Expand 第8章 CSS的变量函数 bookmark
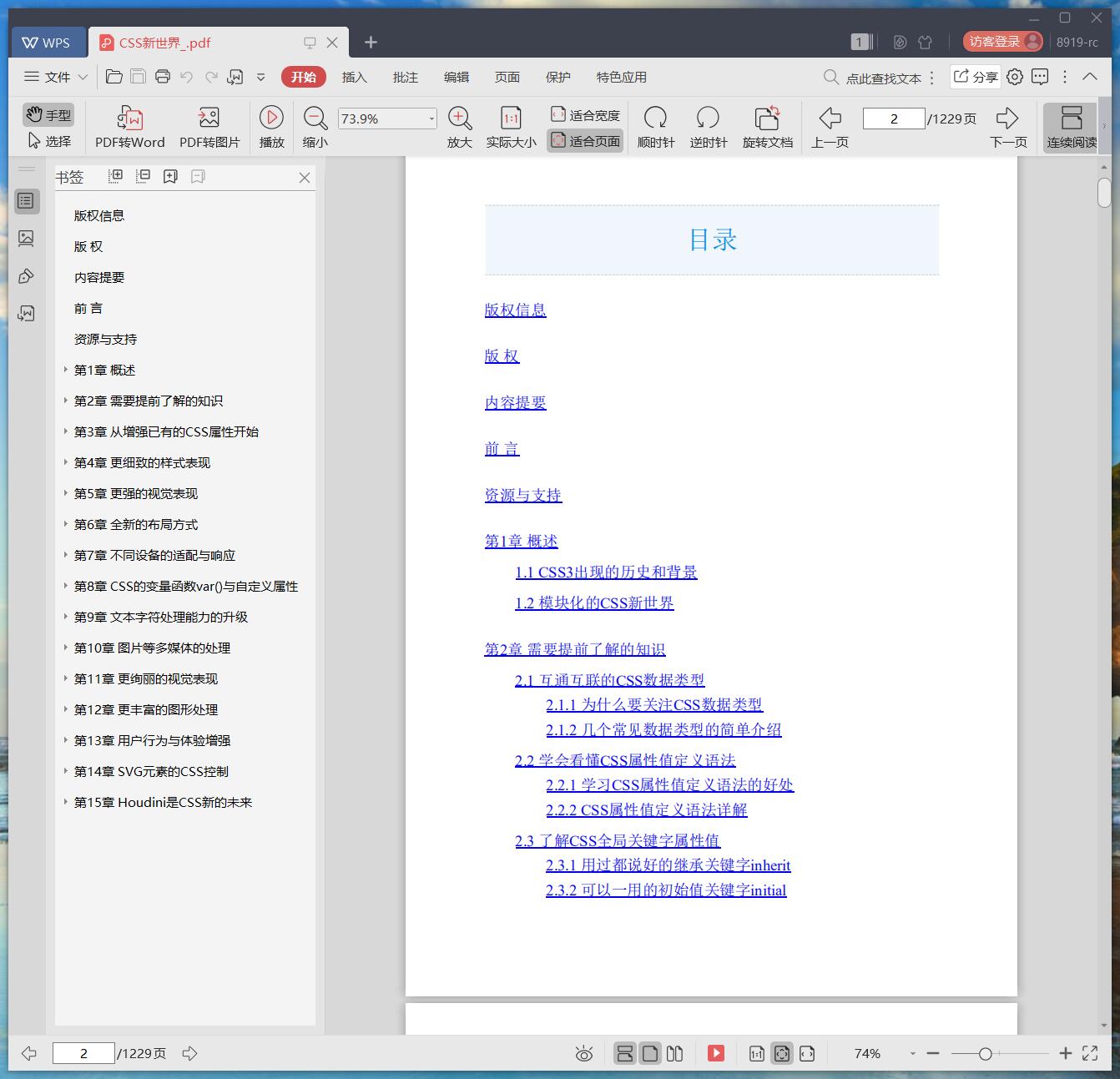This screenshot has width=1120, height=1079. (x=67, y=586)
